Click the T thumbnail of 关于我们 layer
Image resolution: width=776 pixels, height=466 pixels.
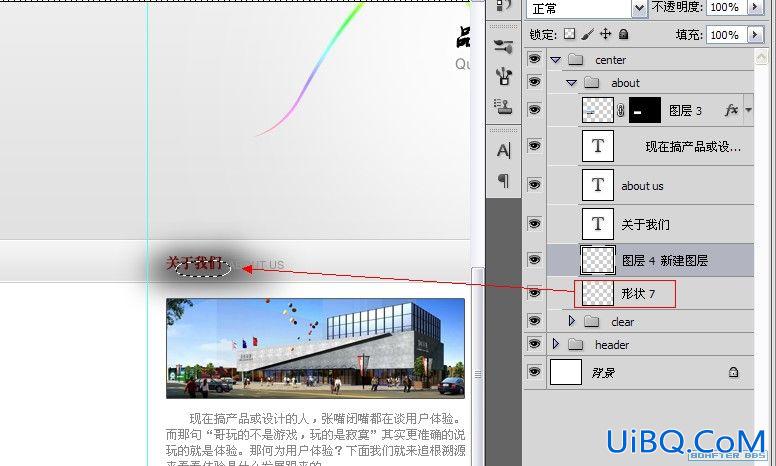click(x=598, y=224)
